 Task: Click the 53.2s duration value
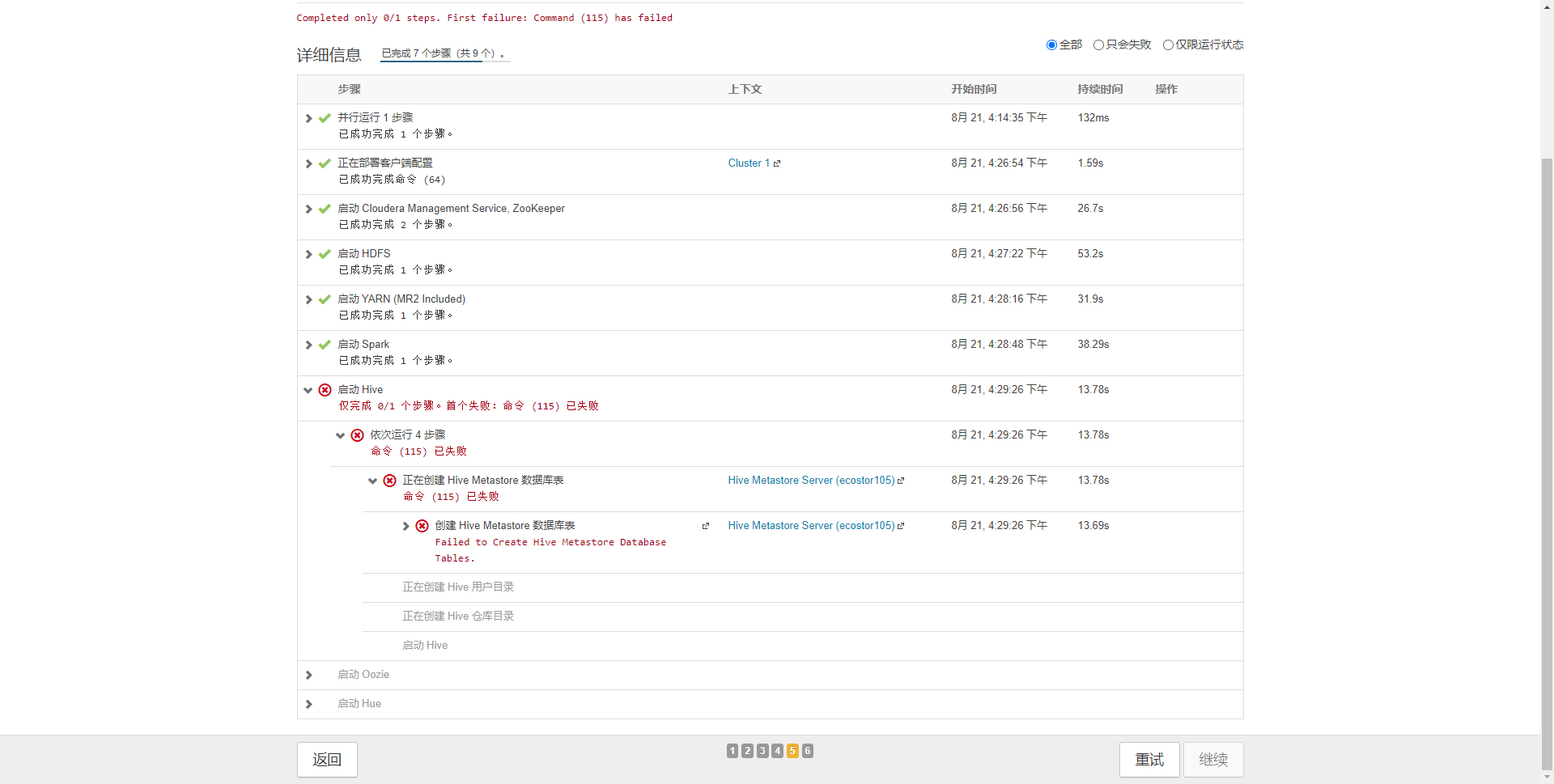1090,253
